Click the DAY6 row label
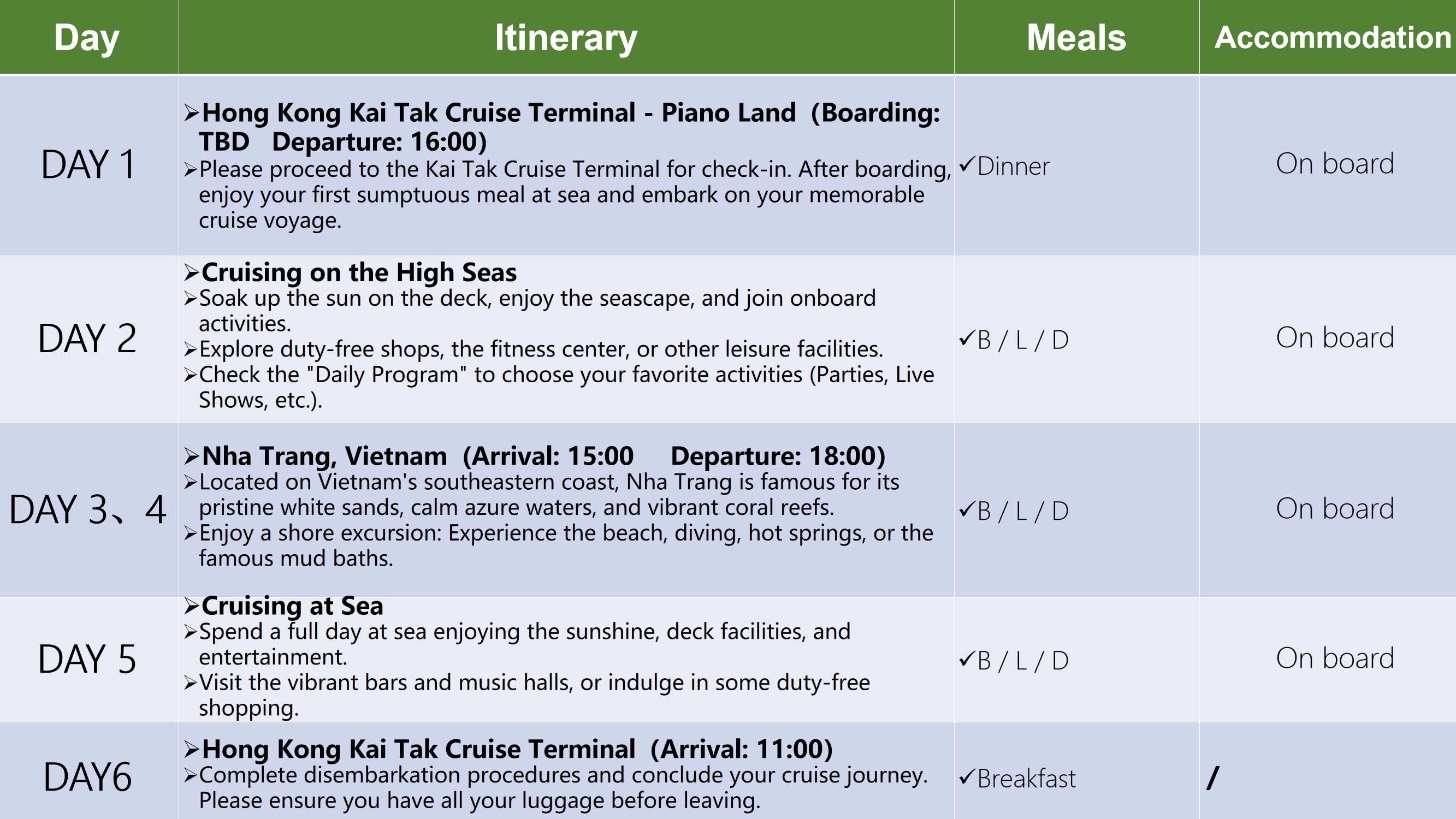This screenshot has width=1456, height=819. pos(87,777)
